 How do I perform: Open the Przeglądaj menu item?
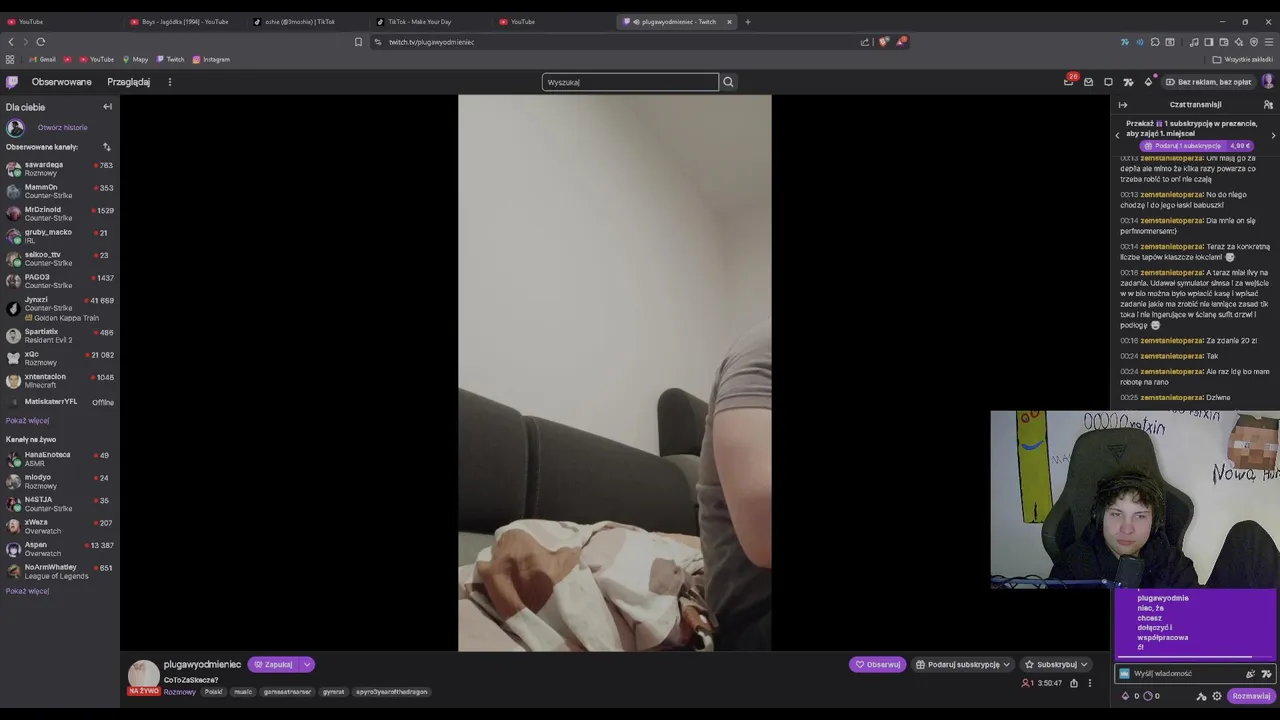(x=128, y=82)
